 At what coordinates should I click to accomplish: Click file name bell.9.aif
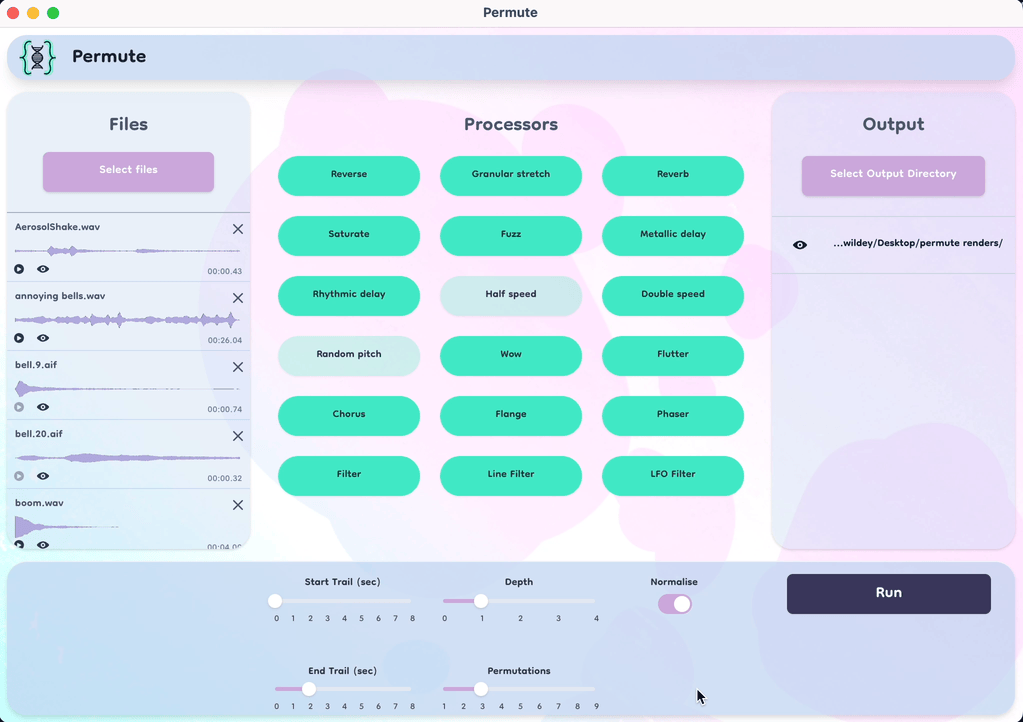coord(36,365)
